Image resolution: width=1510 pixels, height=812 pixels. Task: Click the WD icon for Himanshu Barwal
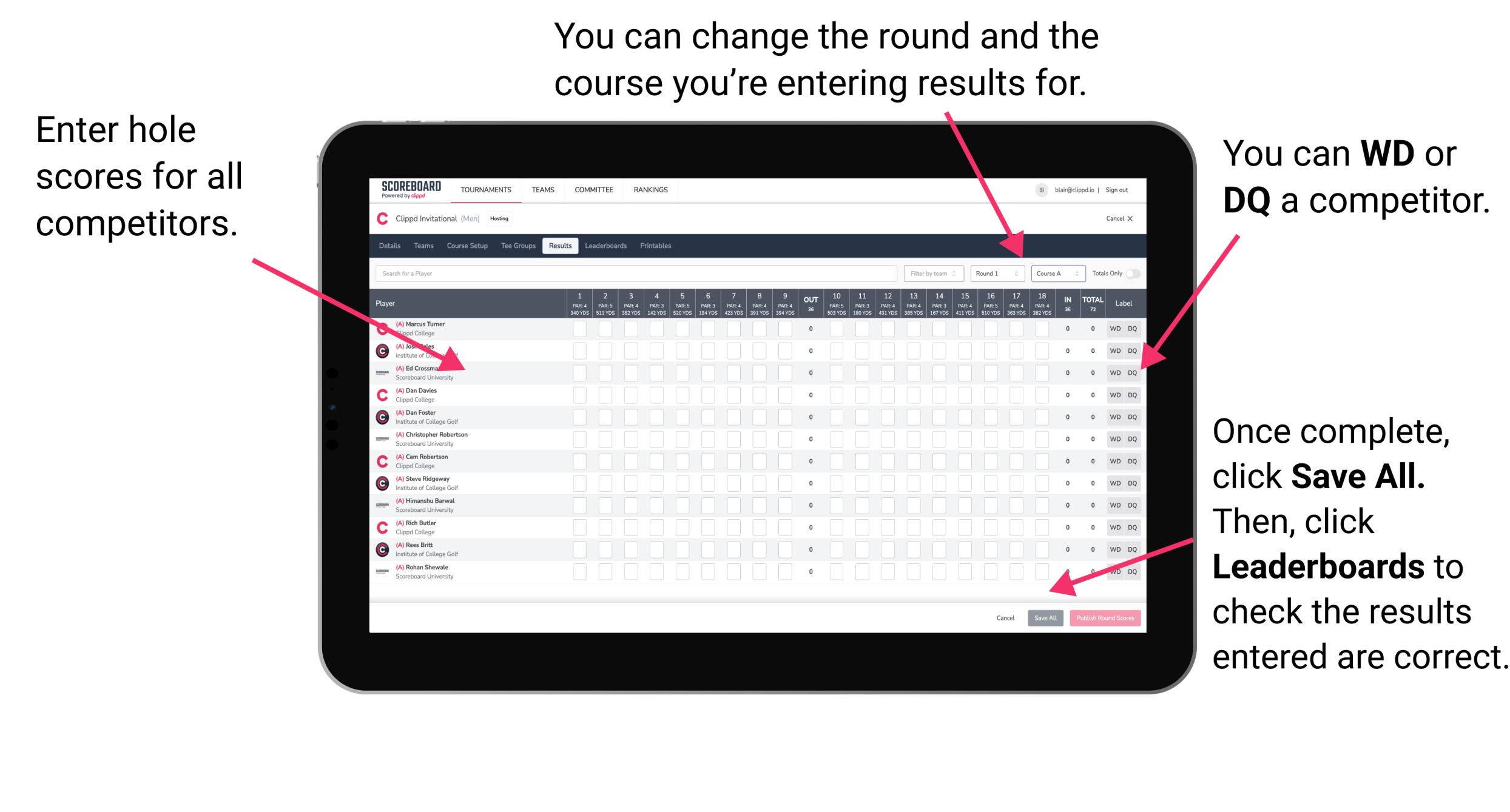[x=1113, y=504]
